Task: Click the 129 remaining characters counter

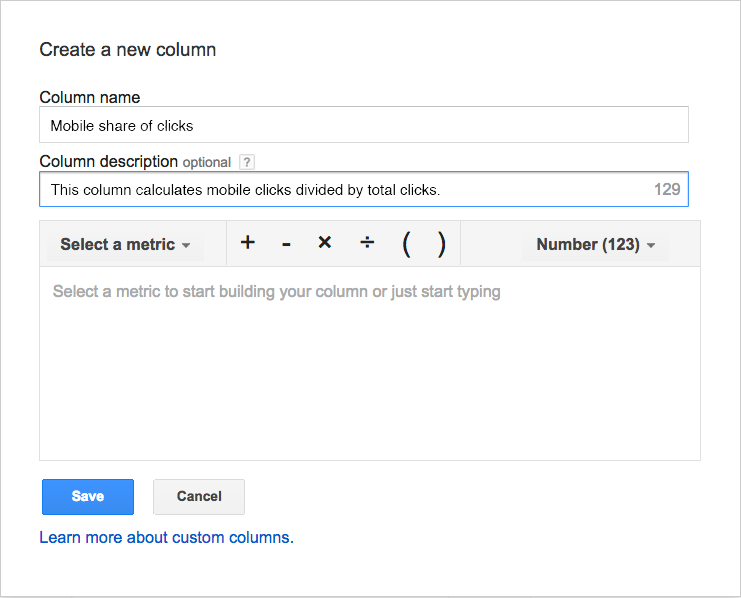Action: (666, 189)
